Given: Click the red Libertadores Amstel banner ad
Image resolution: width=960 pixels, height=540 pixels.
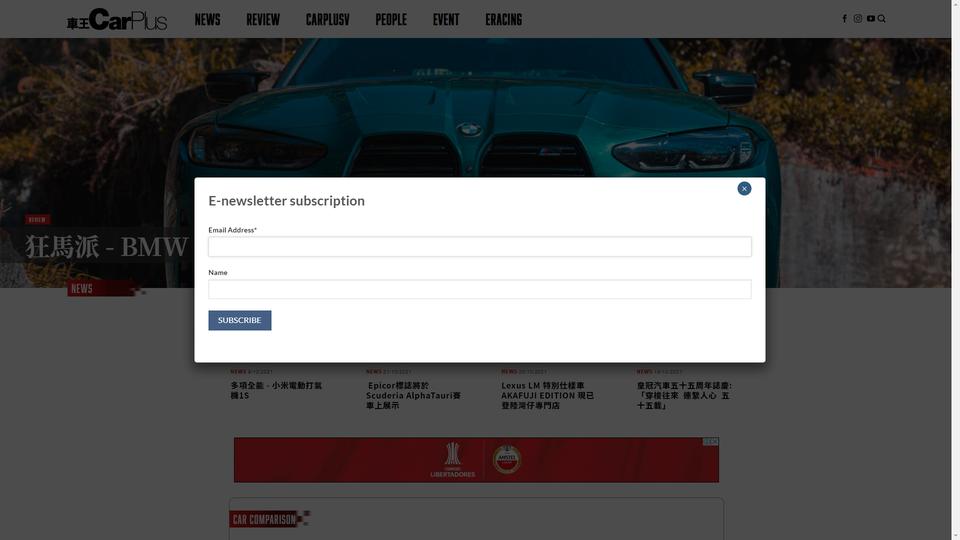Looking at the screenshot, I should tap(476, 460).
